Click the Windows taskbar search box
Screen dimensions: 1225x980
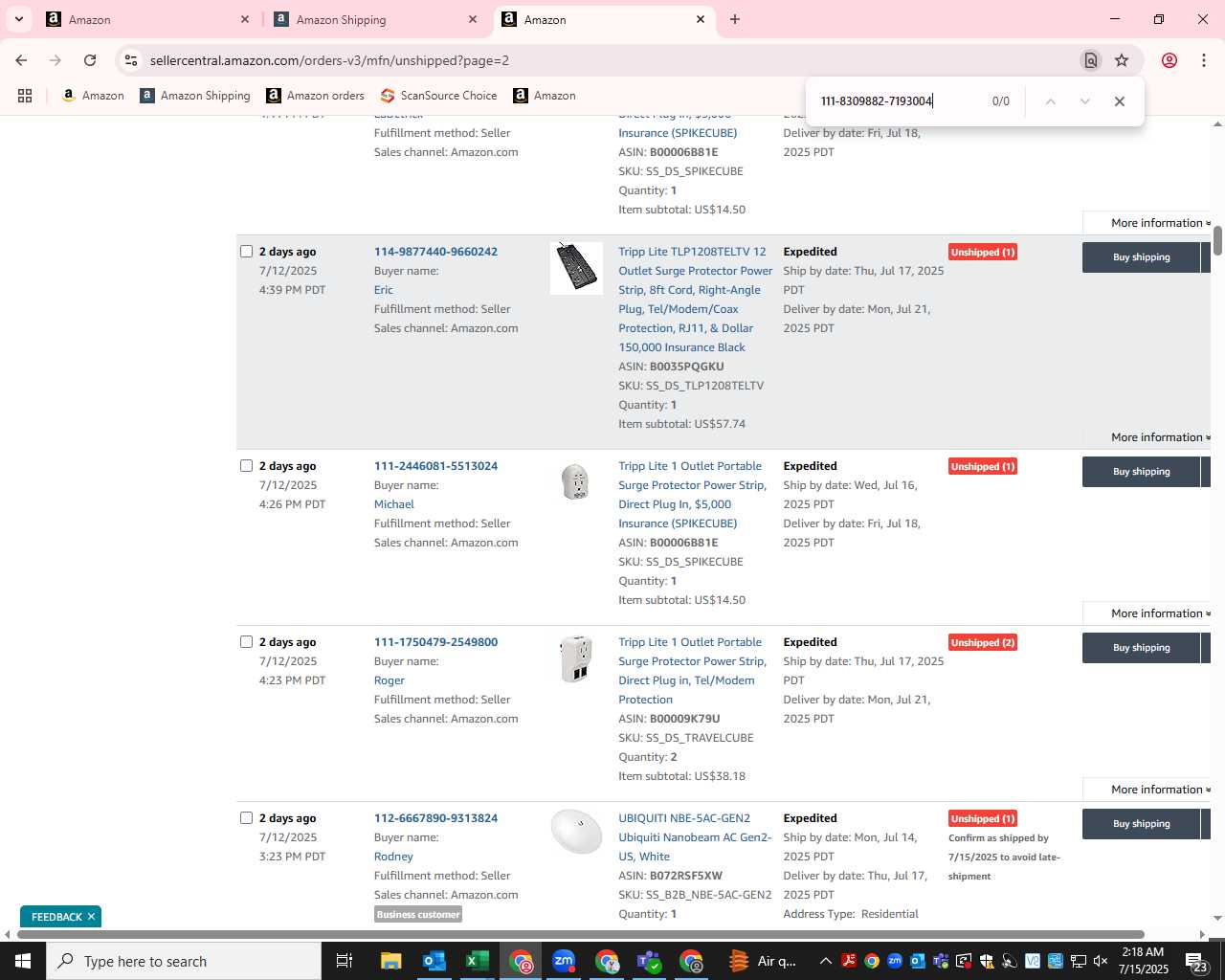pyautogui.click(x=184, y=961)
